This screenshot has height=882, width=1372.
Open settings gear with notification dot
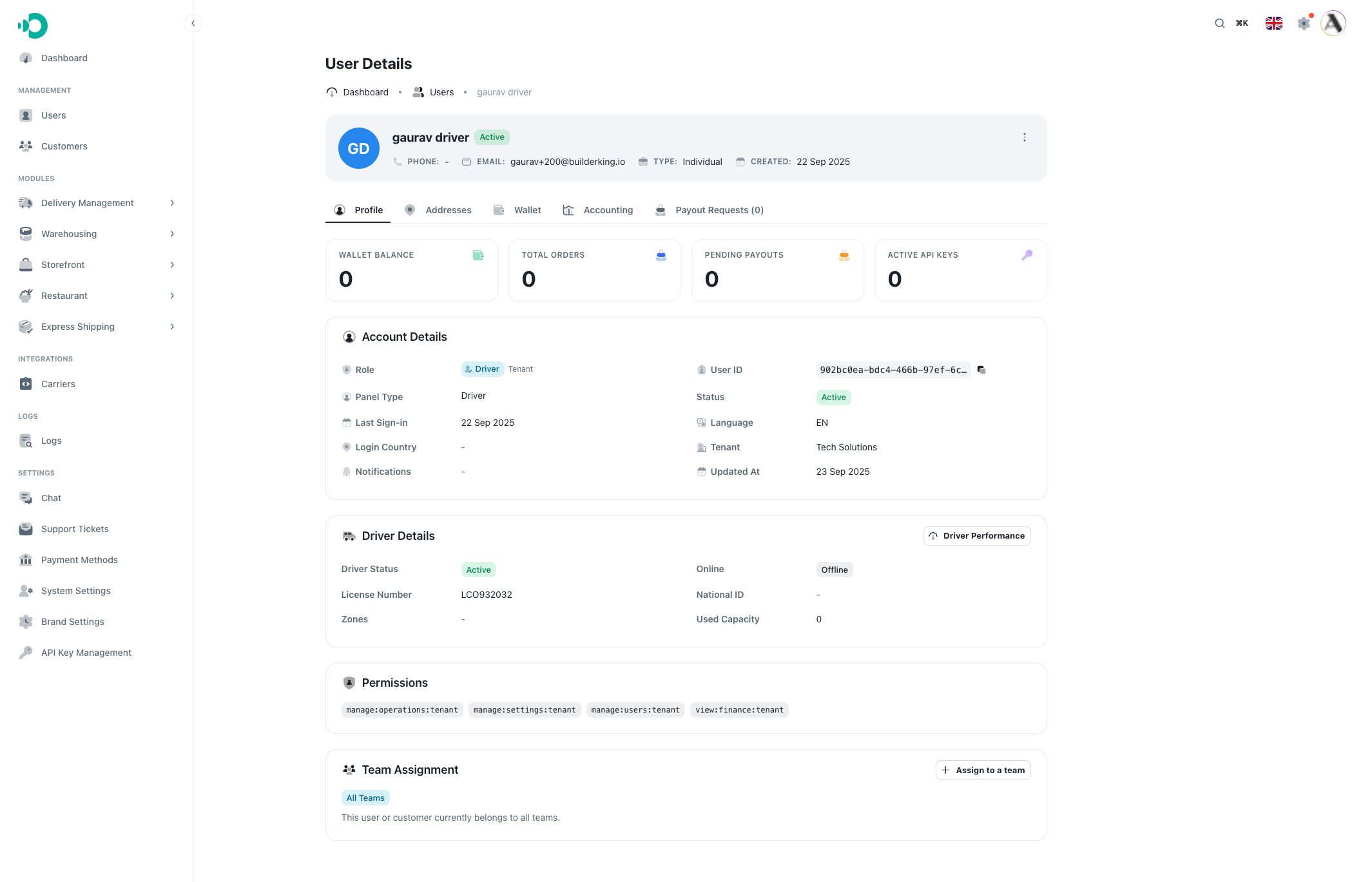pyautogui.click(x=1304, y=23)
